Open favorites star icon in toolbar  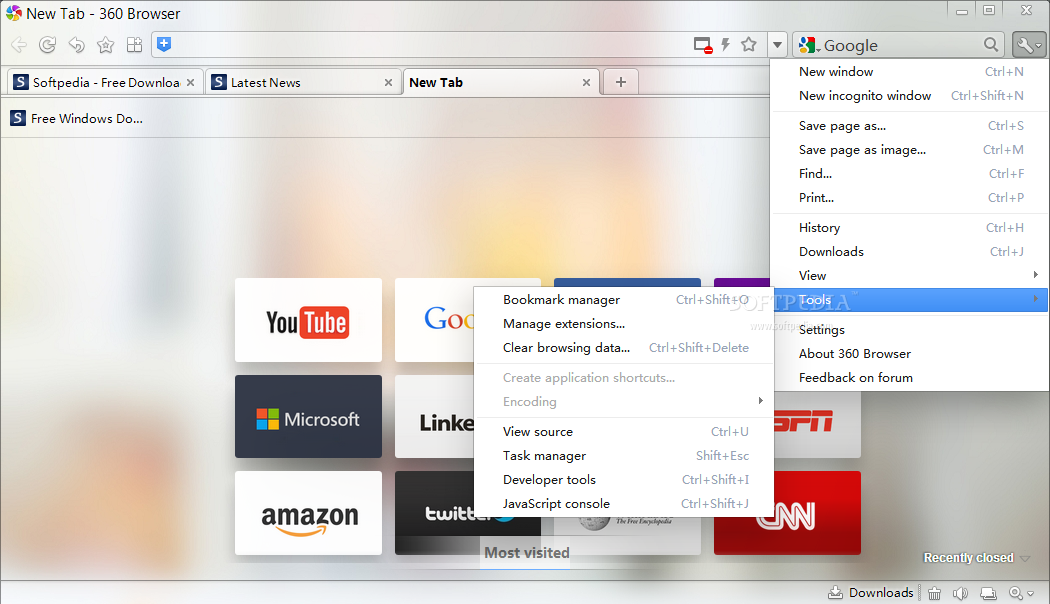(105, 45)
